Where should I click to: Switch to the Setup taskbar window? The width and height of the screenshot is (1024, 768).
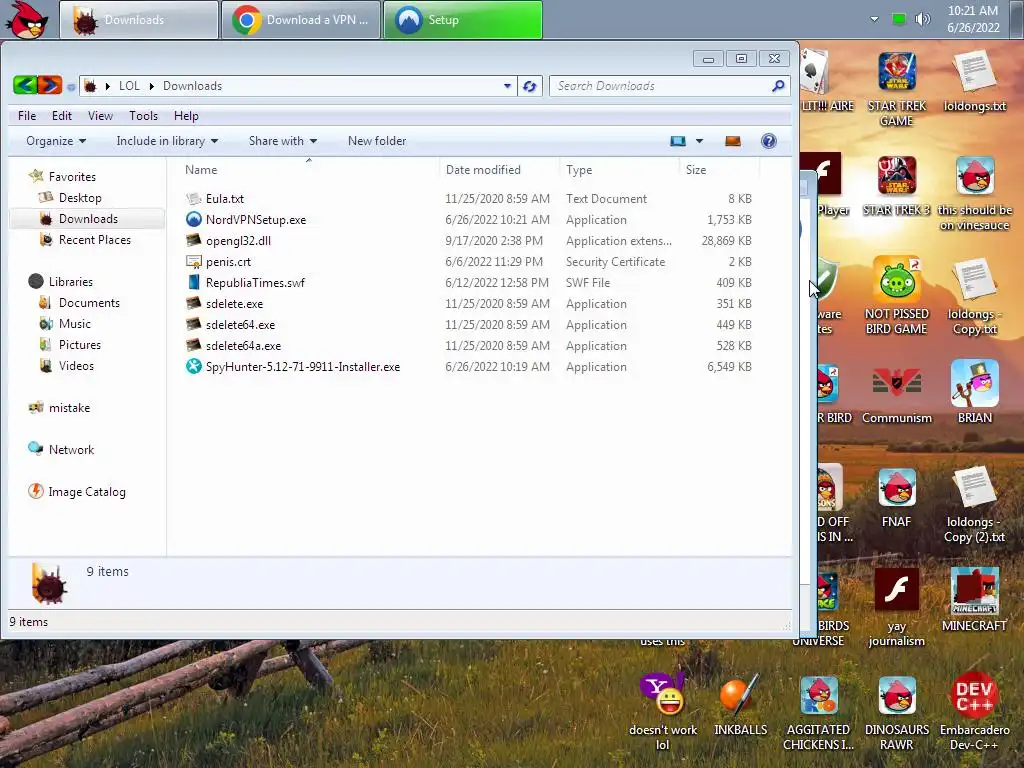(463, 20)
